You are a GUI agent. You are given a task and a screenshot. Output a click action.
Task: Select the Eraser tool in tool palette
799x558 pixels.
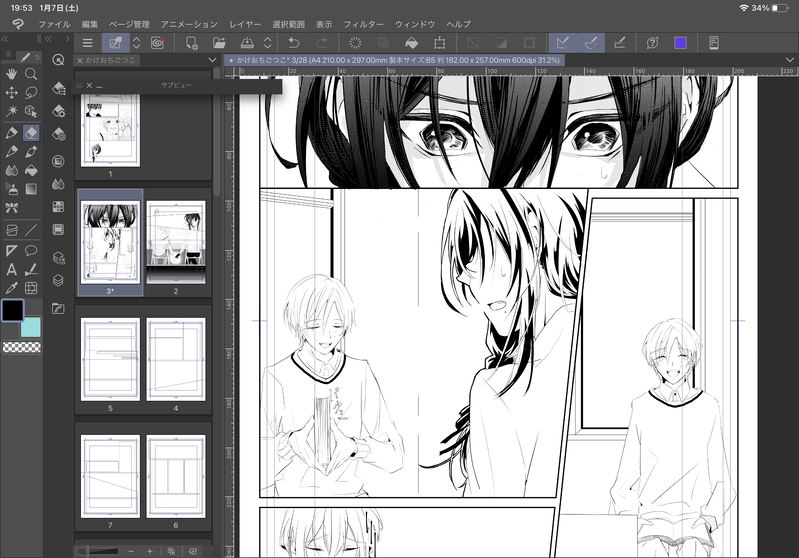point(31,133)
